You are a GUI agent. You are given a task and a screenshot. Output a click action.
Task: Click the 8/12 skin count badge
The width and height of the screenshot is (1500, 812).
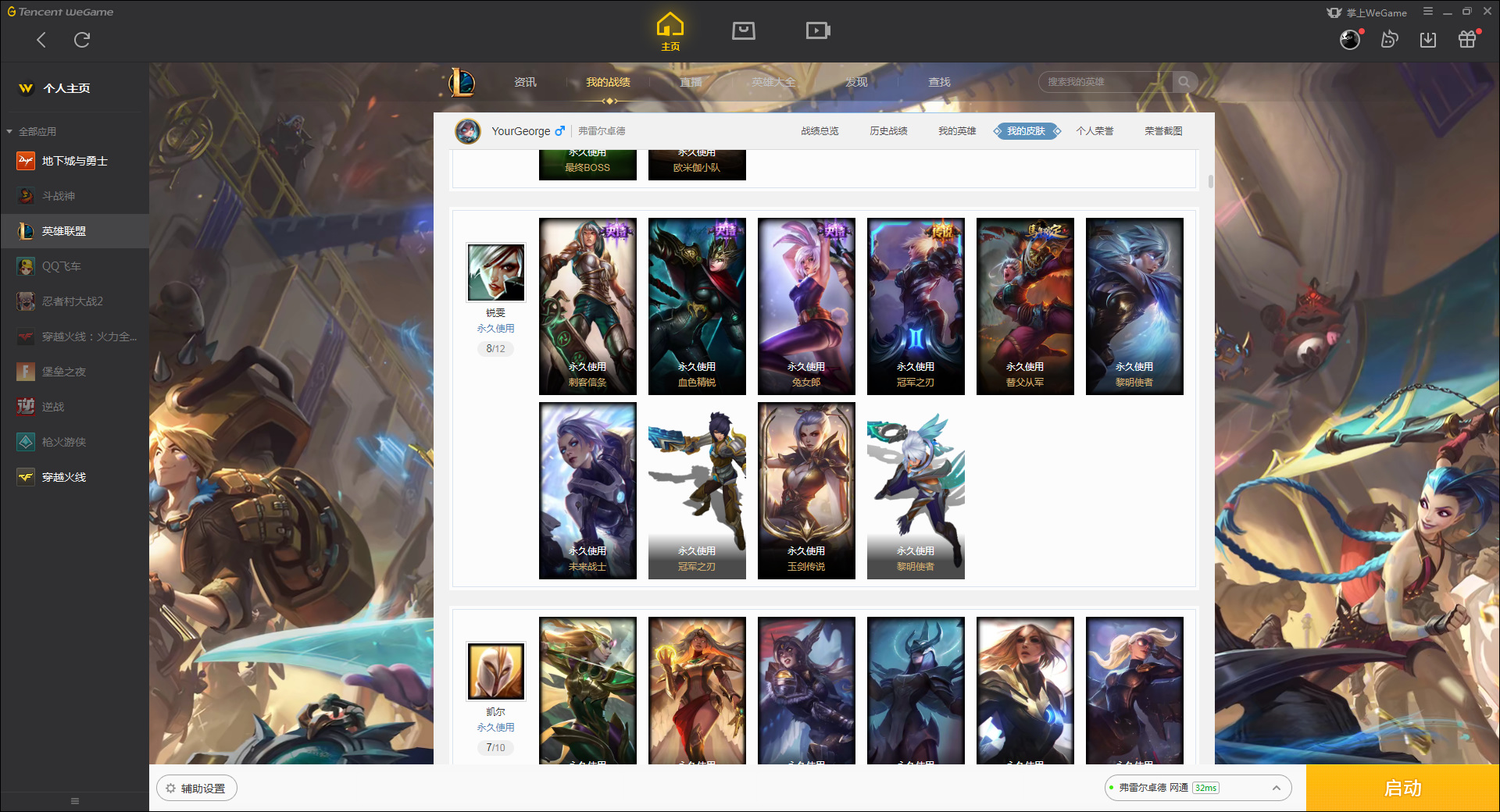point(495,348)
